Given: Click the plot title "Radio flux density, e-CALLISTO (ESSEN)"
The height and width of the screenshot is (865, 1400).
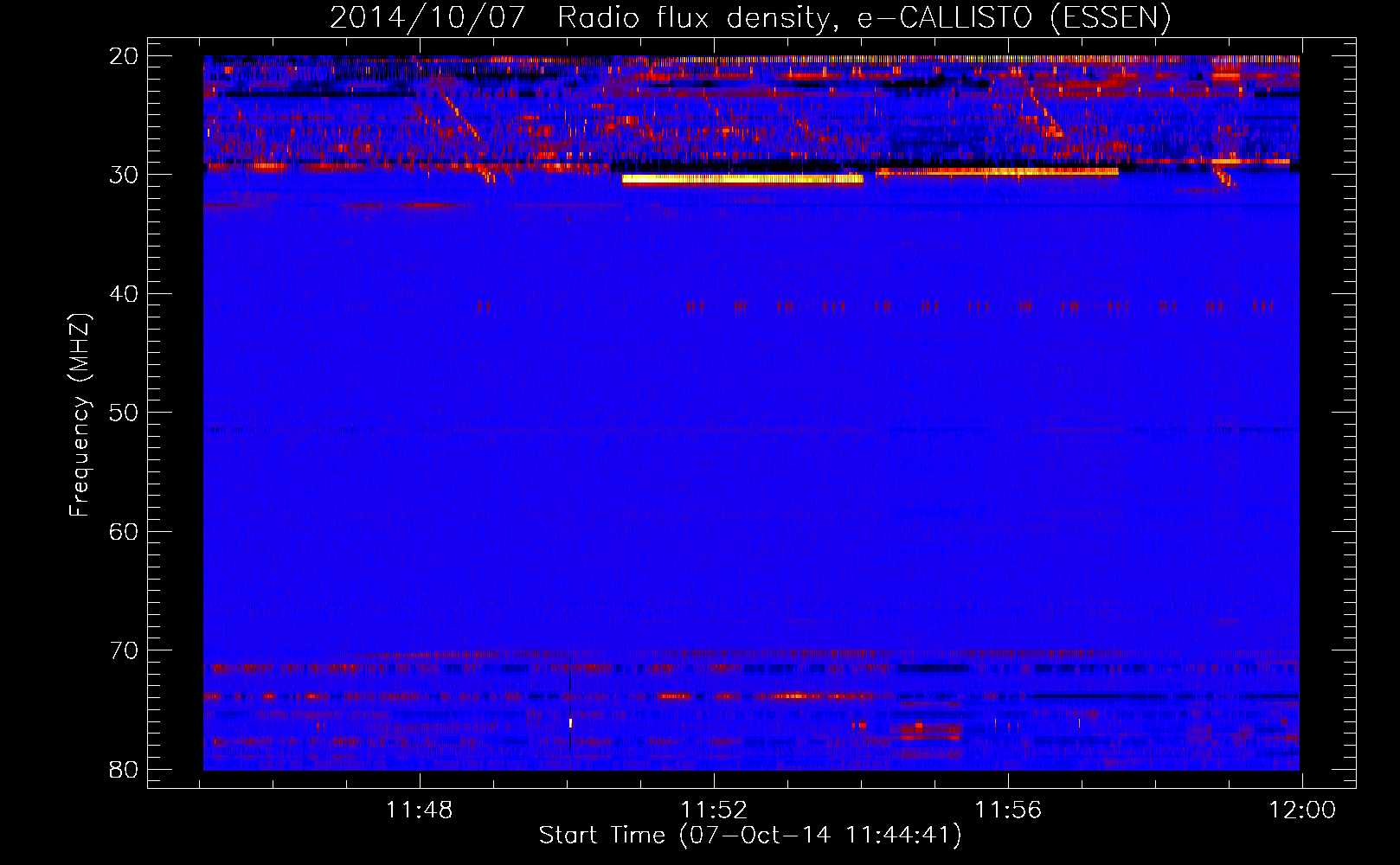Looking at the screenshot, I should coord(864,17).
